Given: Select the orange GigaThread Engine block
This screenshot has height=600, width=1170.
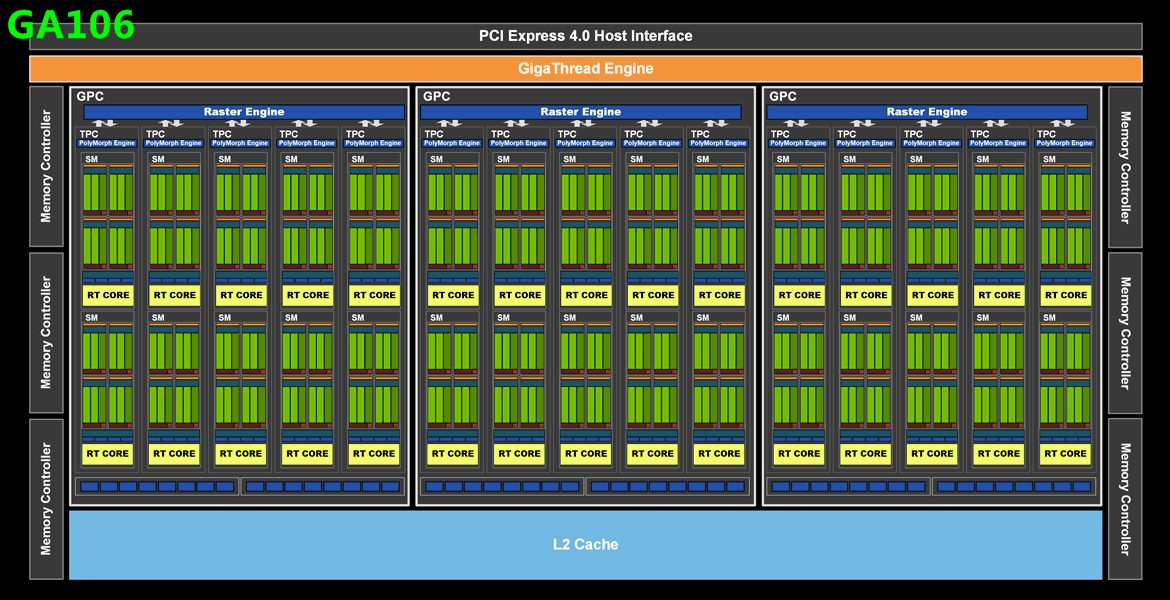Looking at the screenshot, I should 585,69.
